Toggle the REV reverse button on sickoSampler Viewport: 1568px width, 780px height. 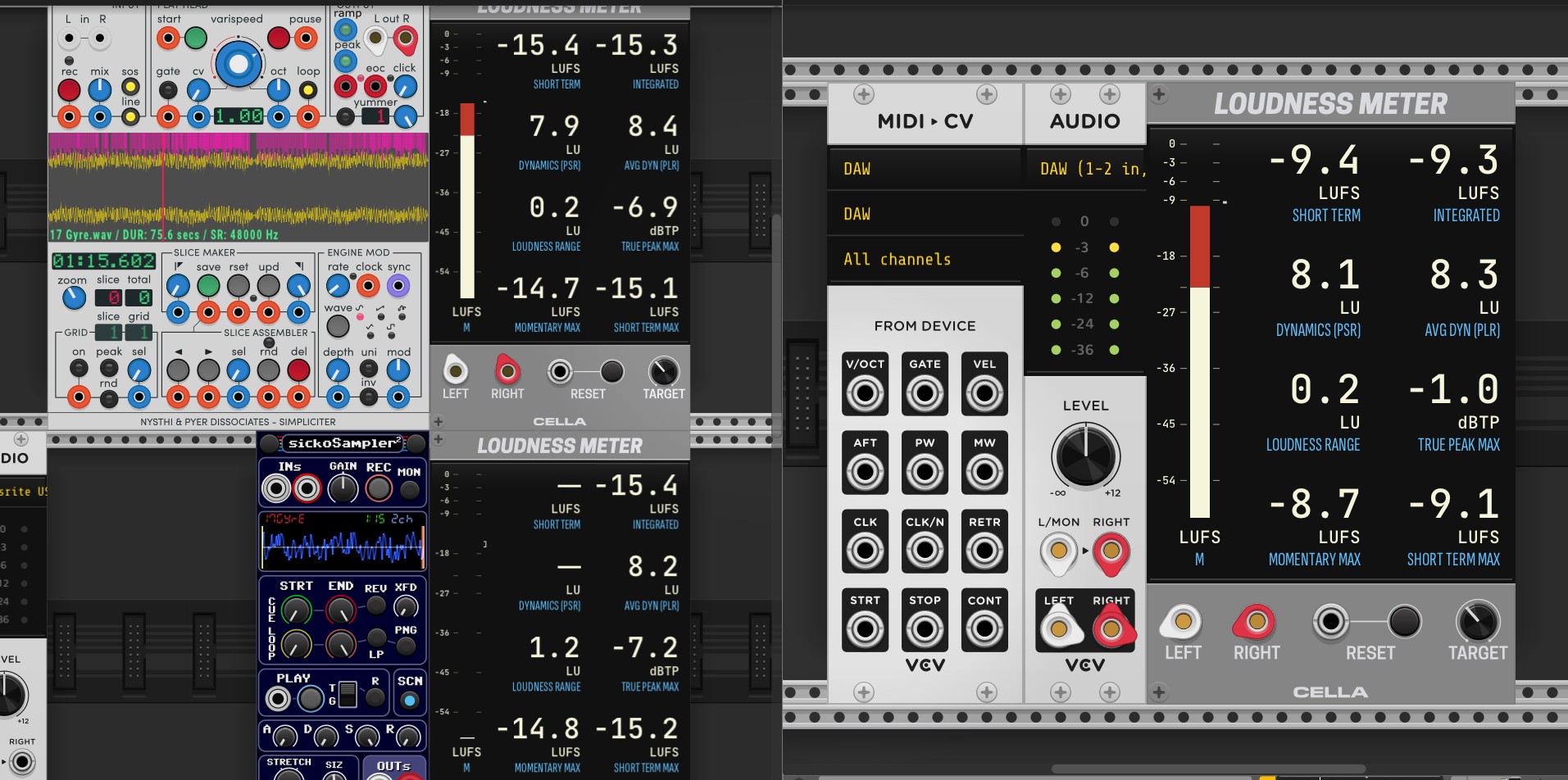(x=376, y=605)
